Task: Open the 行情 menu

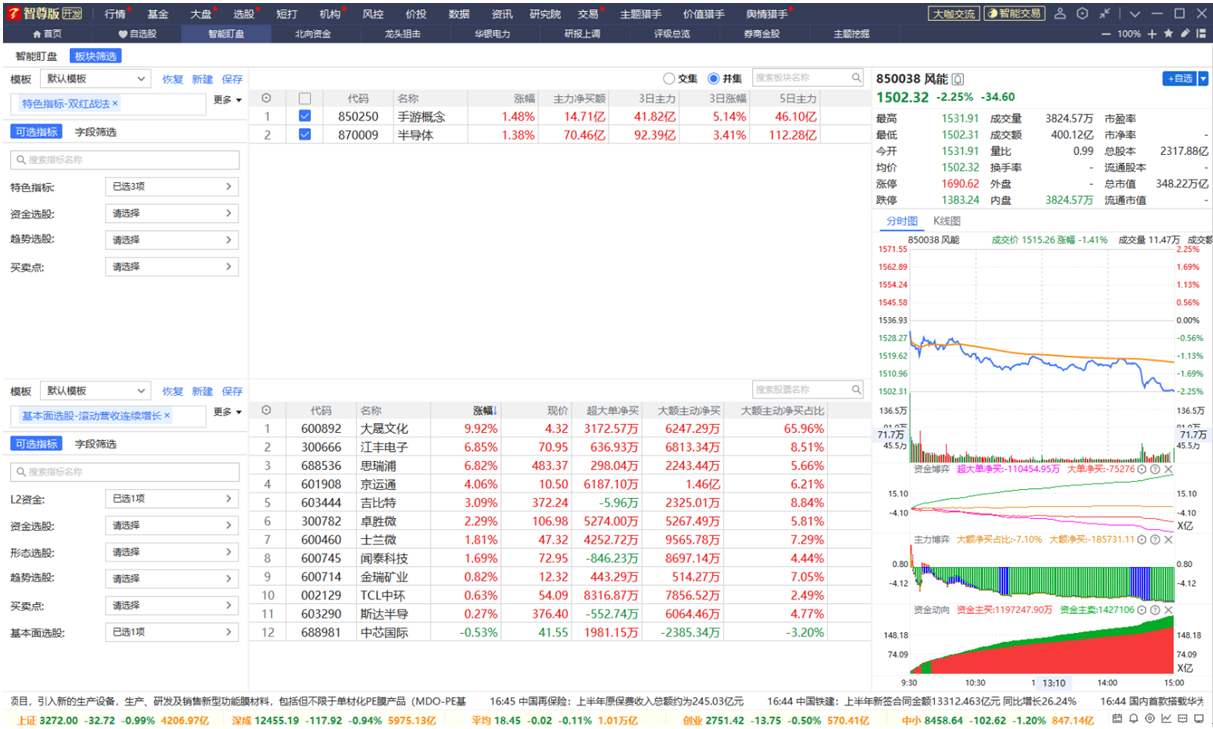Action: point(115,14)
